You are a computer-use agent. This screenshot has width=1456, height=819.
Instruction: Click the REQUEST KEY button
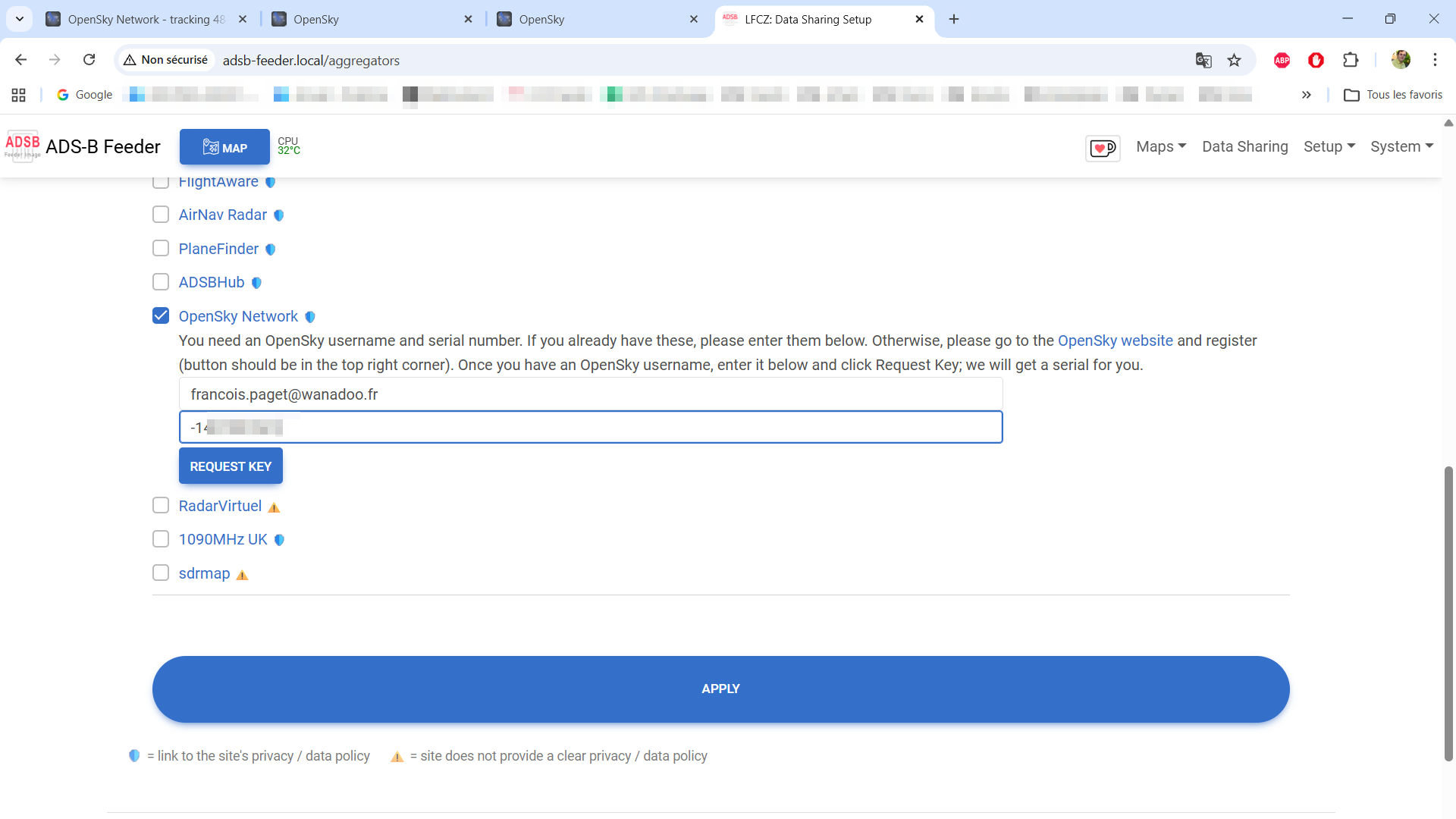(x=231, y=466)
